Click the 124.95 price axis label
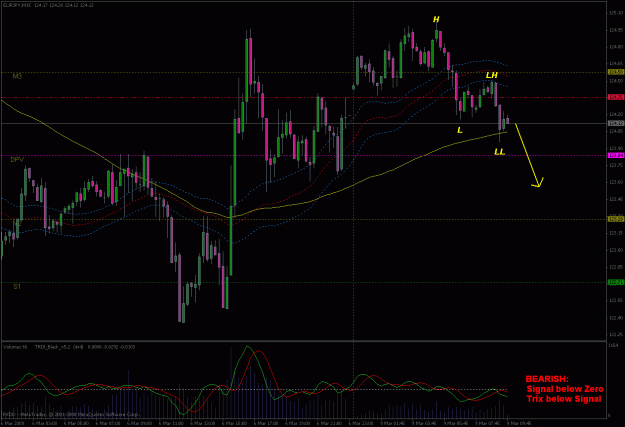This screenshot has height=427, width=625. coord(616,30)
